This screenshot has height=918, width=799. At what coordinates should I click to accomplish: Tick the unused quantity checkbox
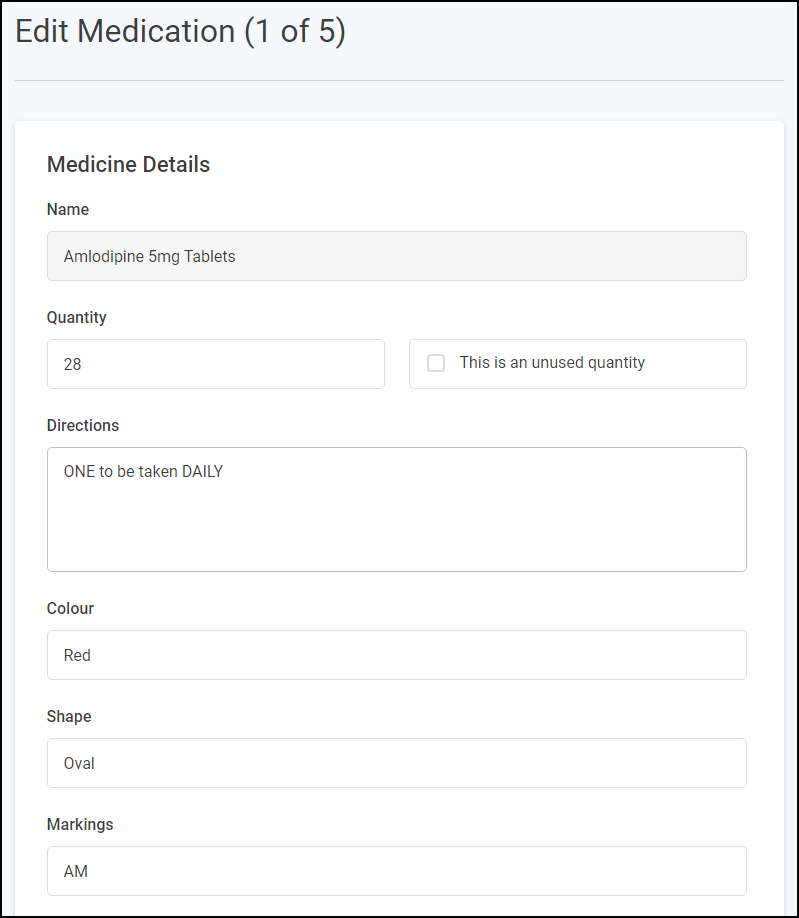[436, 363]
